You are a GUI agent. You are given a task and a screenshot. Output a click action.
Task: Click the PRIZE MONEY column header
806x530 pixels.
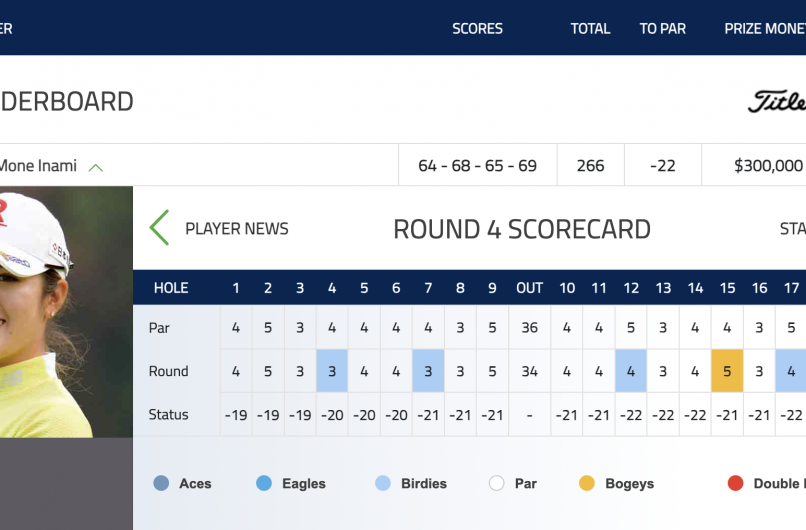764,29
